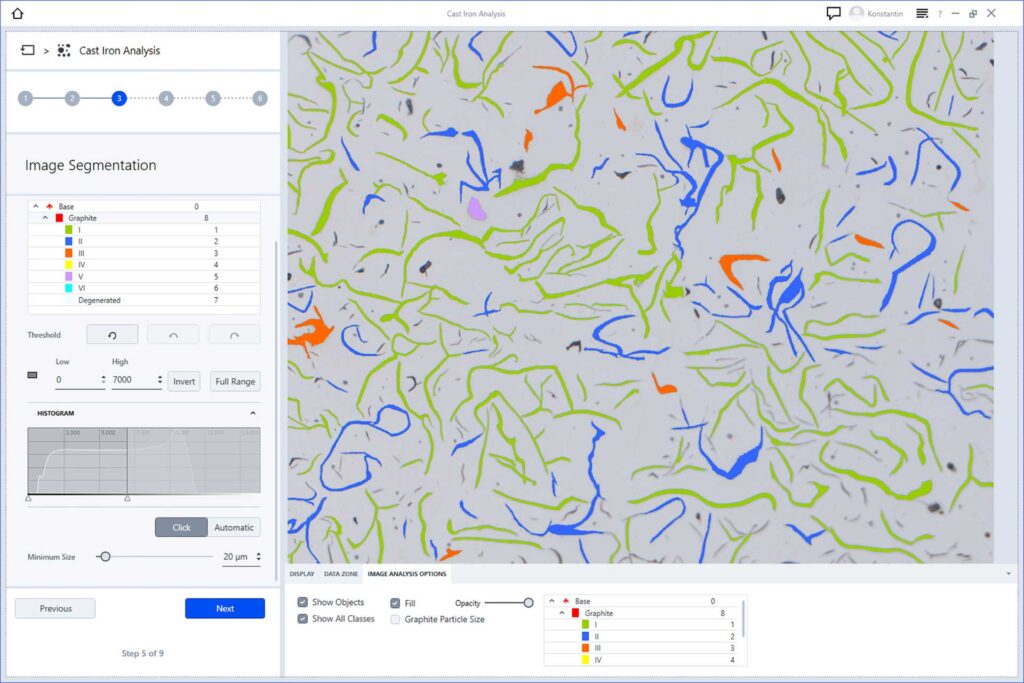
Task: Open the Display tab
Action: [x=301, y=575]
